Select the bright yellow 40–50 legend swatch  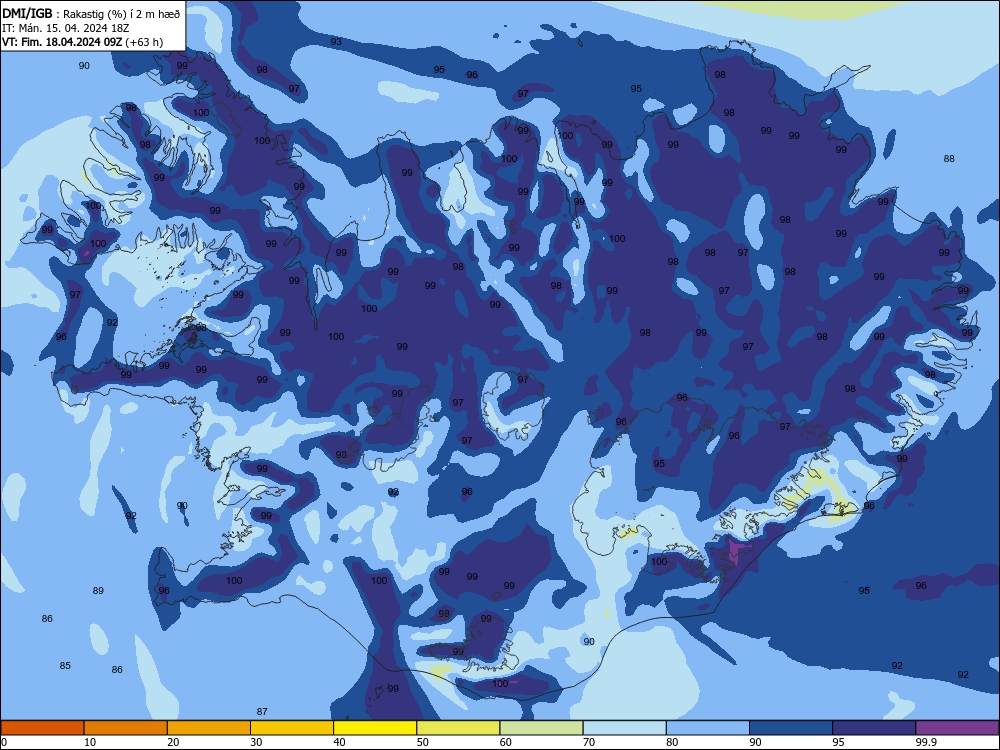pos(375,728)
